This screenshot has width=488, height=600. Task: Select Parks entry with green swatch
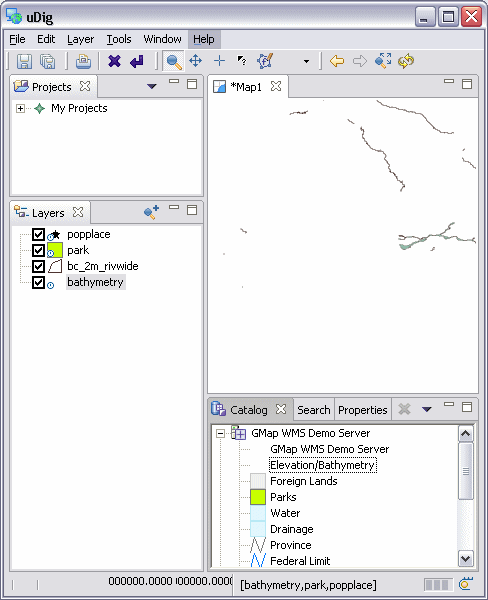(283, 497)
